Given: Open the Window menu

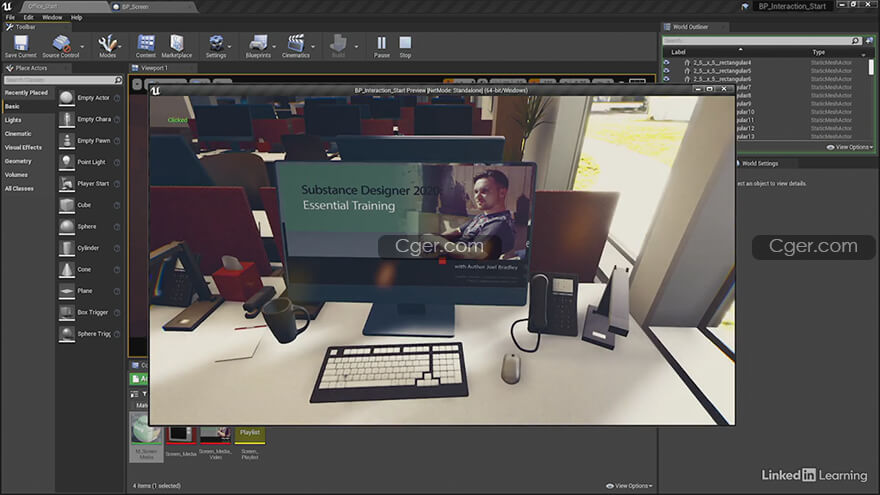Looking at the screenshot, I should (x=52, y=17).
